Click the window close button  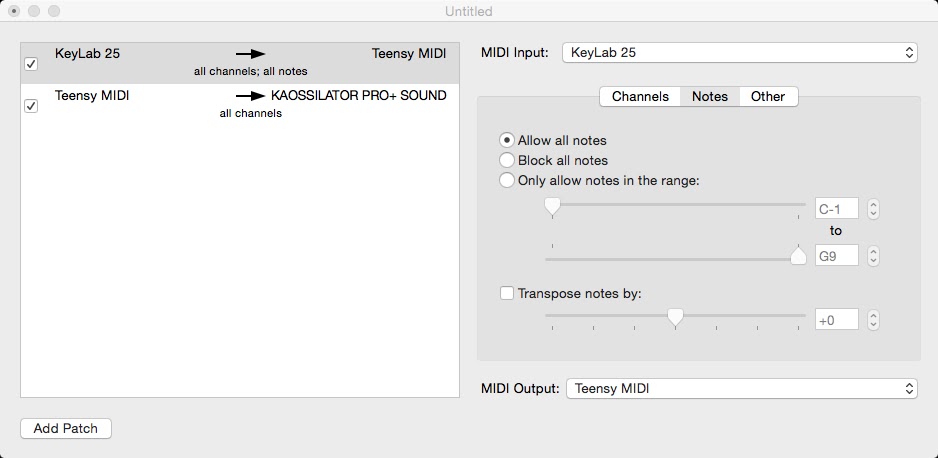13,11
